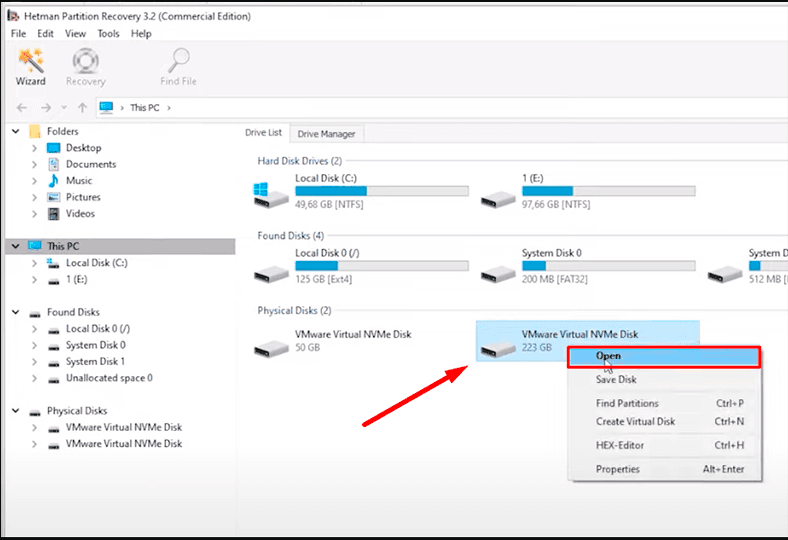788x540 pixels.
Task: Go up one level with up arrow
Action: (82, 107)
